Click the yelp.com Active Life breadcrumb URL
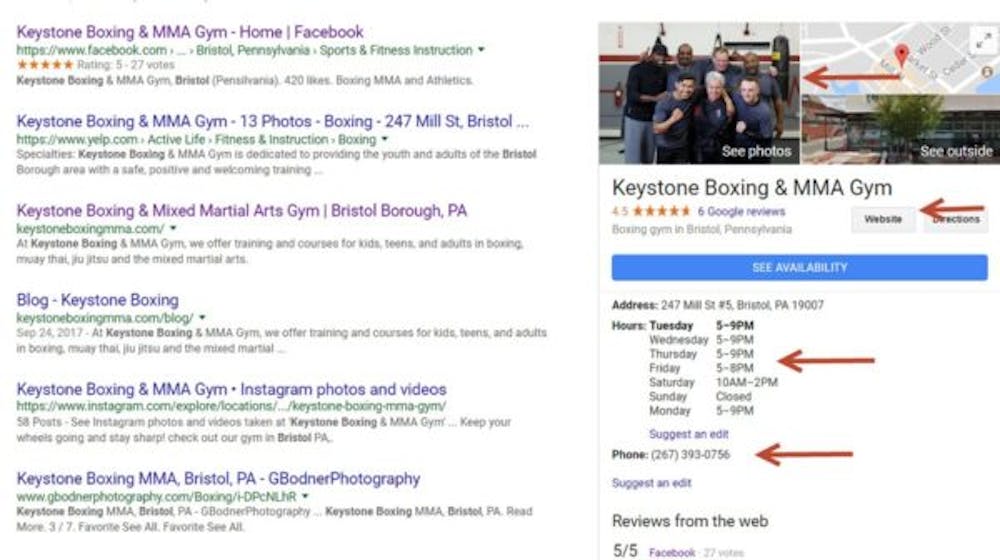The image size is (1000, 560). click(196, 139)
